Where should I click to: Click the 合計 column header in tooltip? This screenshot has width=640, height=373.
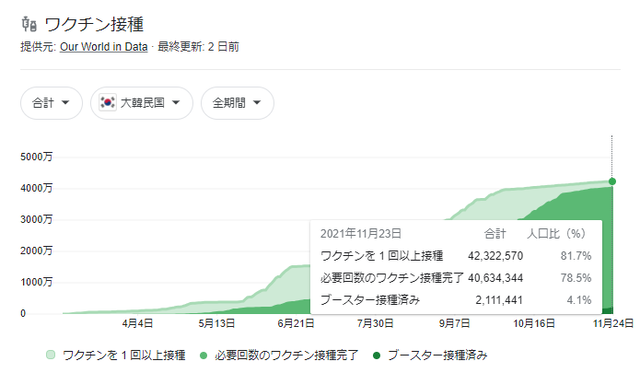pos(495,233)
